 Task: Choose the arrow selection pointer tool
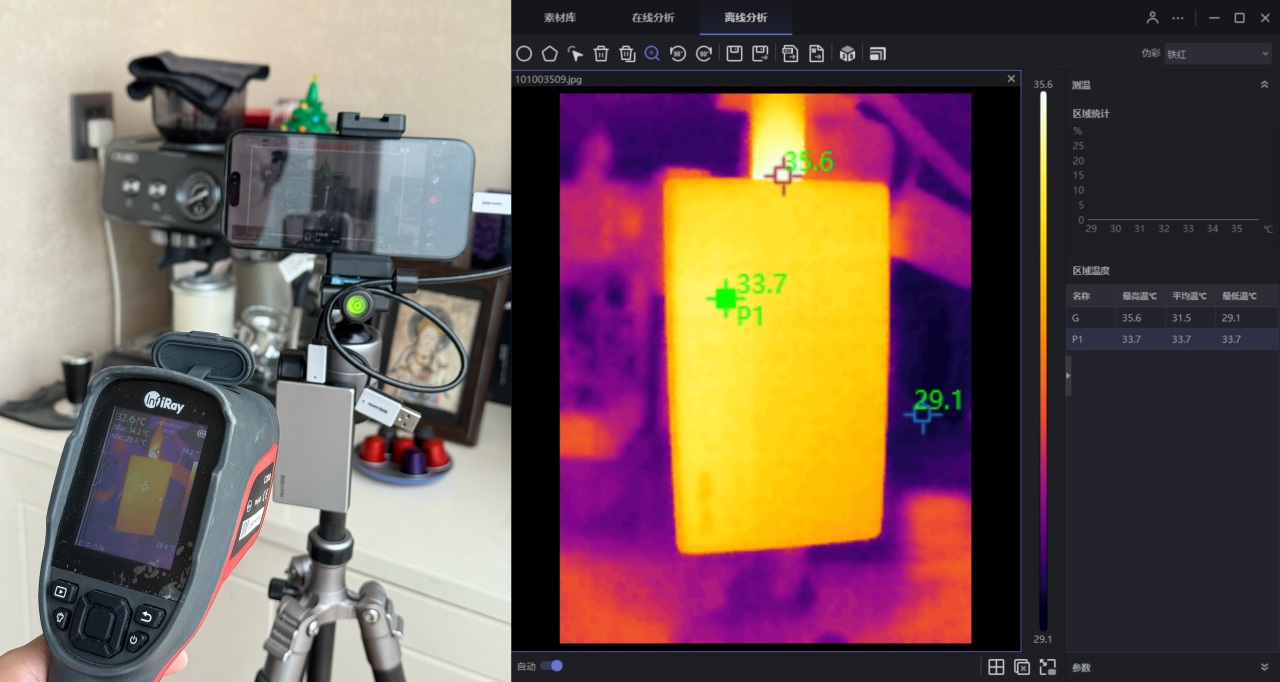pyautogui.click(x=575, y=54)
